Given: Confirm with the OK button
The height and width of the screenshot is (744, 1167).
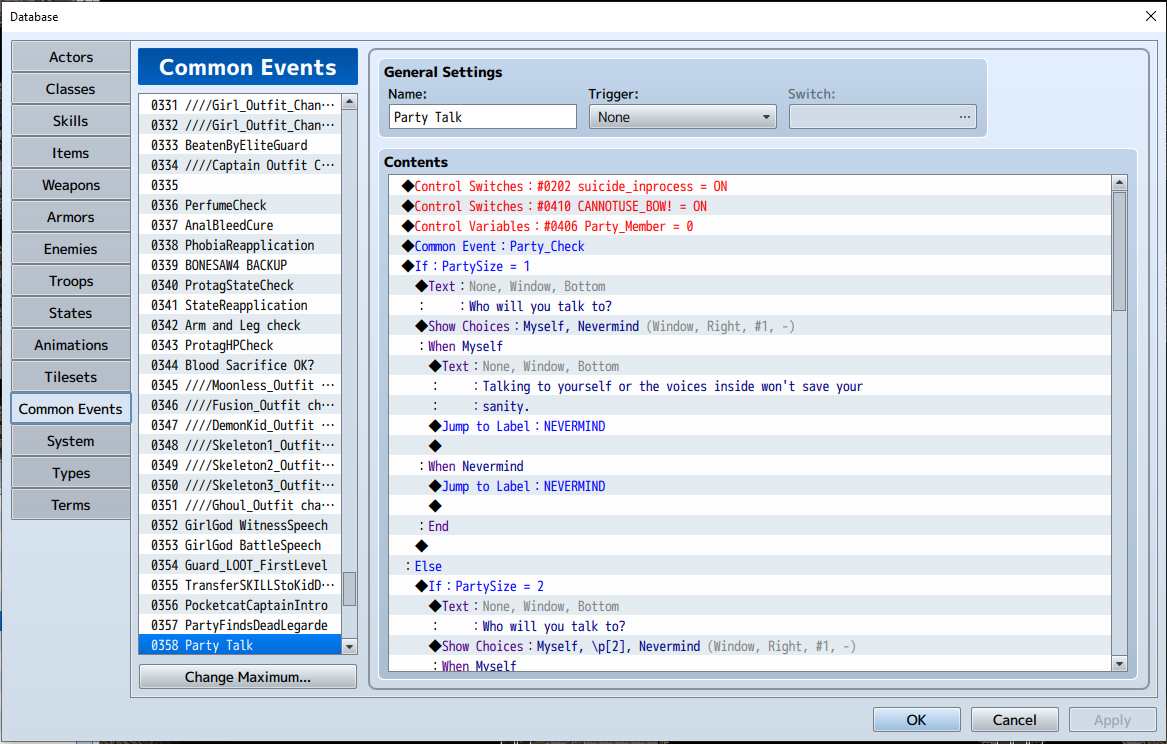Looking at the screenshot, I should click(x=916, y=719).
